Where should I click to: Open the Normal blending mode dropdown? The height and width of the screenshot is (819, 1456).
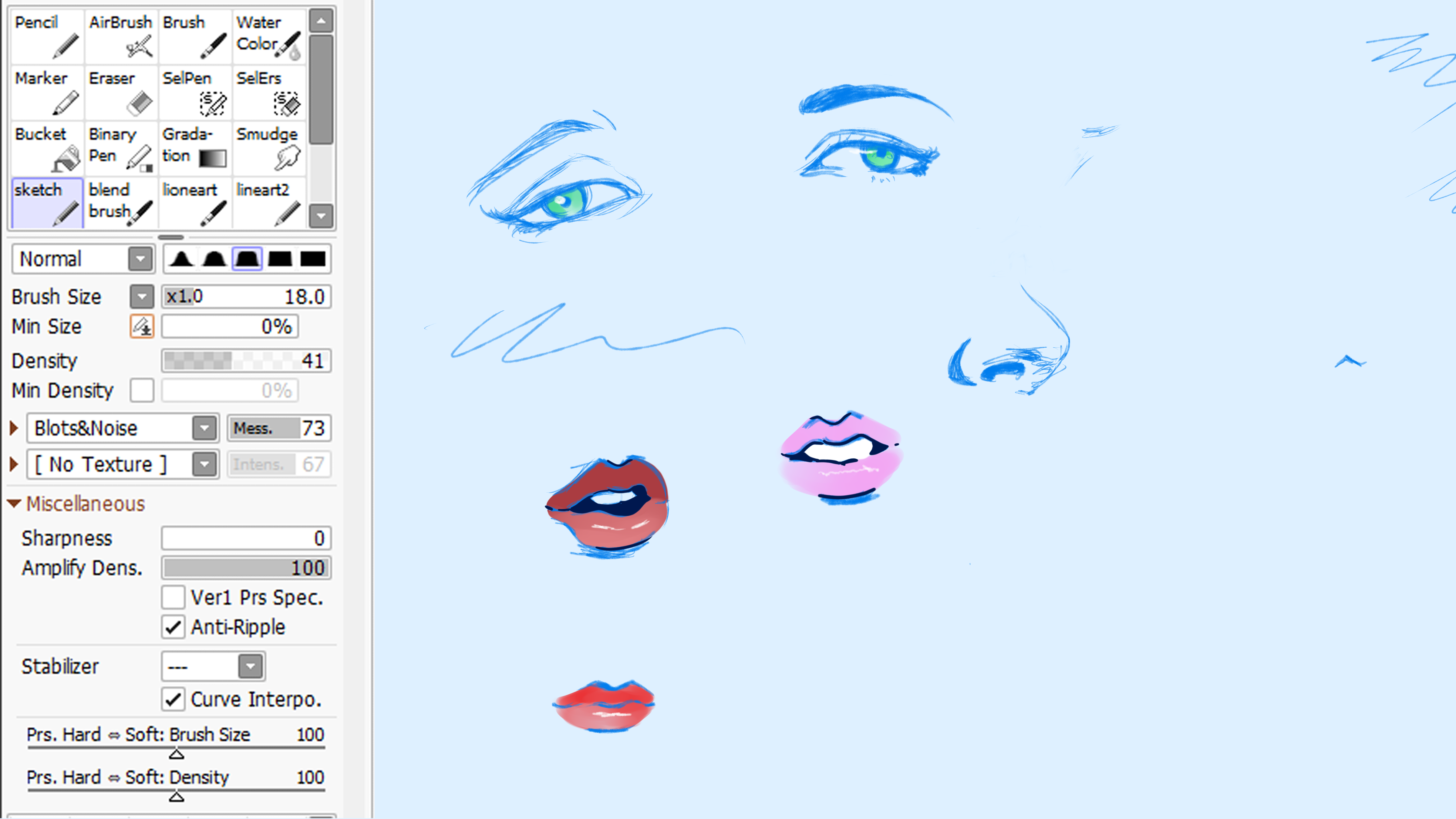(140, 259)
